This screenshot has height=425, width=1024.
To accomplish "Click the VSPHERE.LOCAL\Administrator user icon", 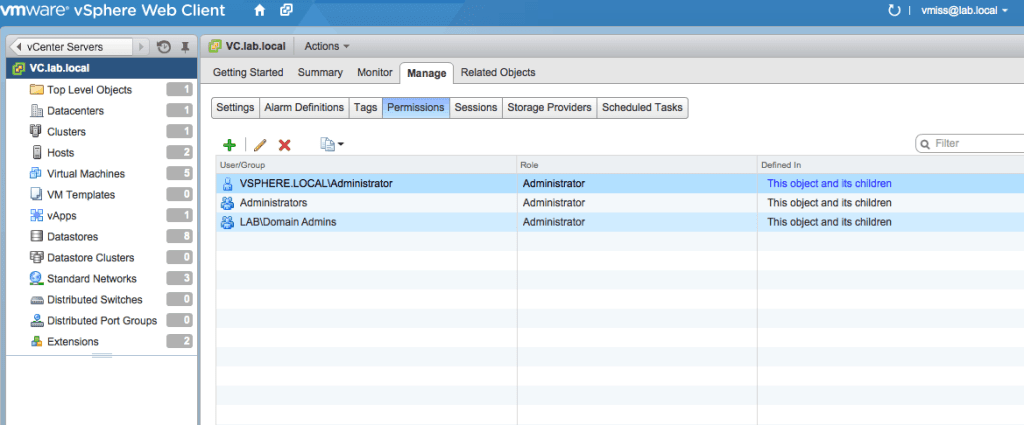I will [227, 183].
